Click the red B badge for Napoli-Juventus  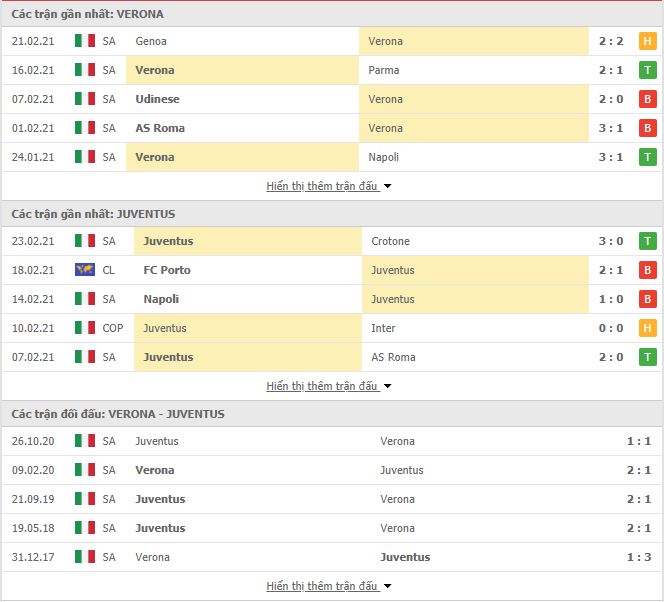tap(647, 299)
